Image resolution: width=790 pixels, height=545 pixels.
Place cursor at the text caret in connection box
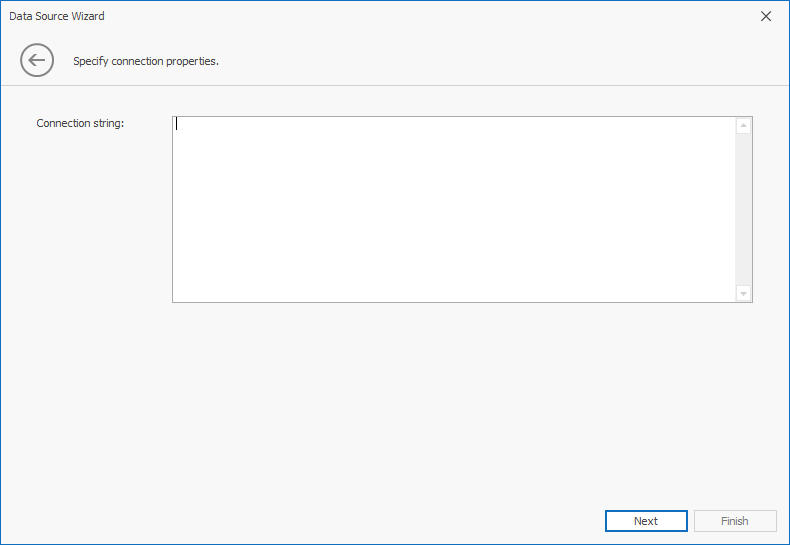177,124
